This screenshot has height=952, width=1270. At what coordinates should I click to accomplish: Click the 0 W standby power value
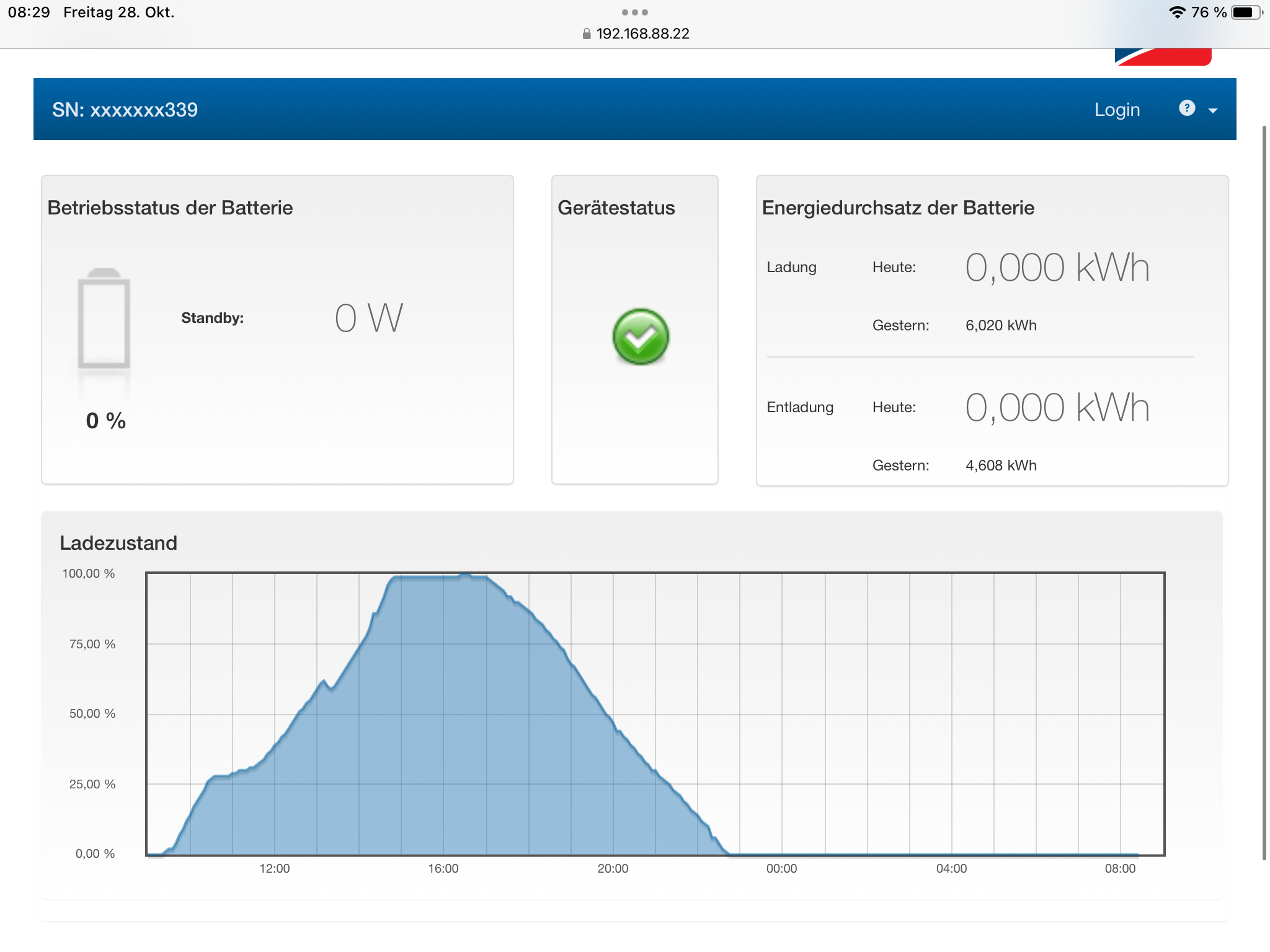coord(369,319)
